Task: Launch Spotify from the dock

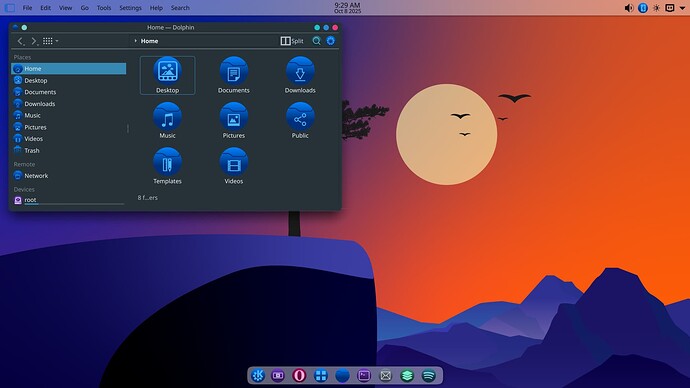Action: [429, 375]
